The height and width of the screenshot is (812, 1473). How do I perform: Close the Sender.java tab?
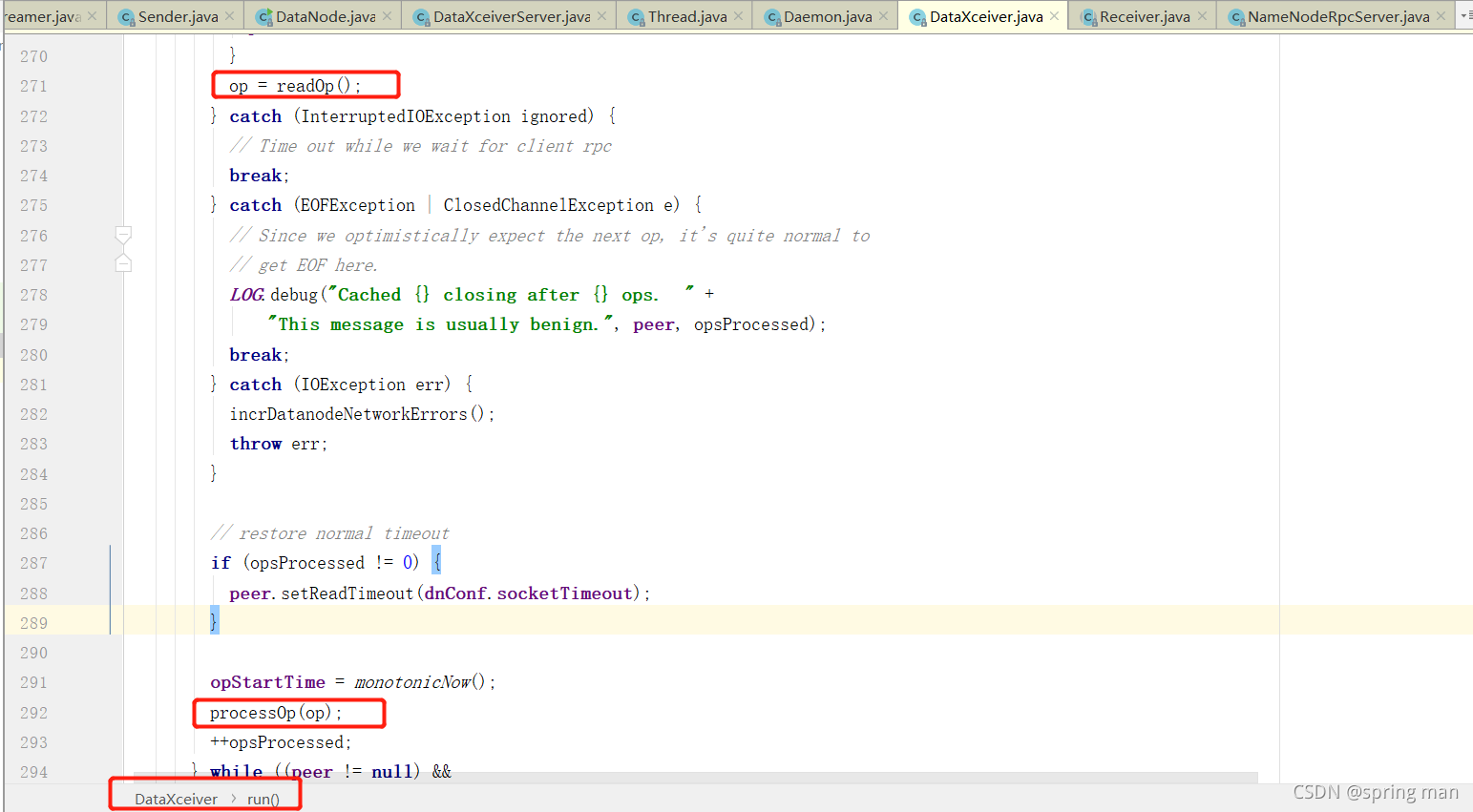229,16
